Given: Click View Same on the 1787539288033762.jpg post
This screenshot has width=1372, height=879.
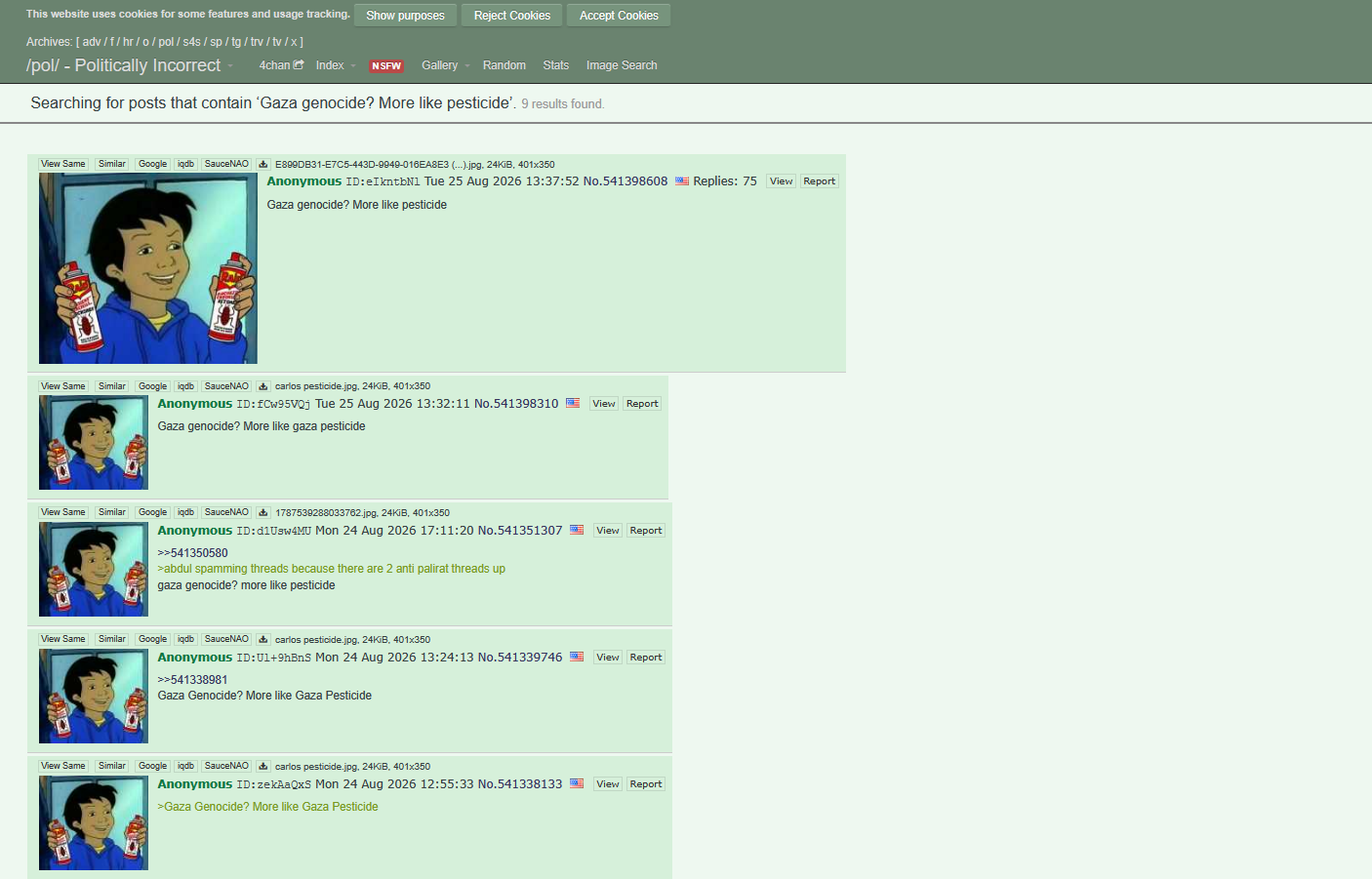Looking at the screenshot, I should tap(63, 512).
